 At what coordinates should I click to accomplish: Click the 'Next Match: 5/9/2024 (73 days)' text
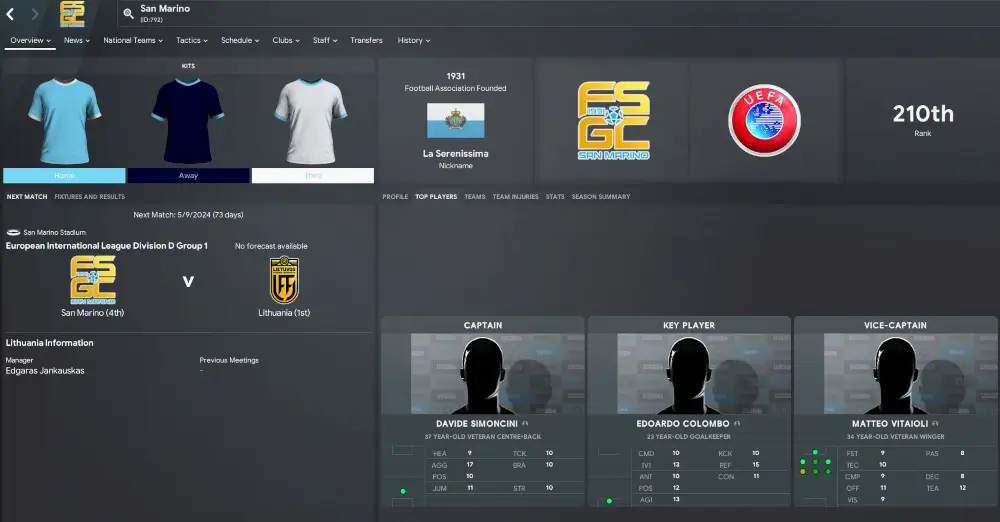pos(188,215)
